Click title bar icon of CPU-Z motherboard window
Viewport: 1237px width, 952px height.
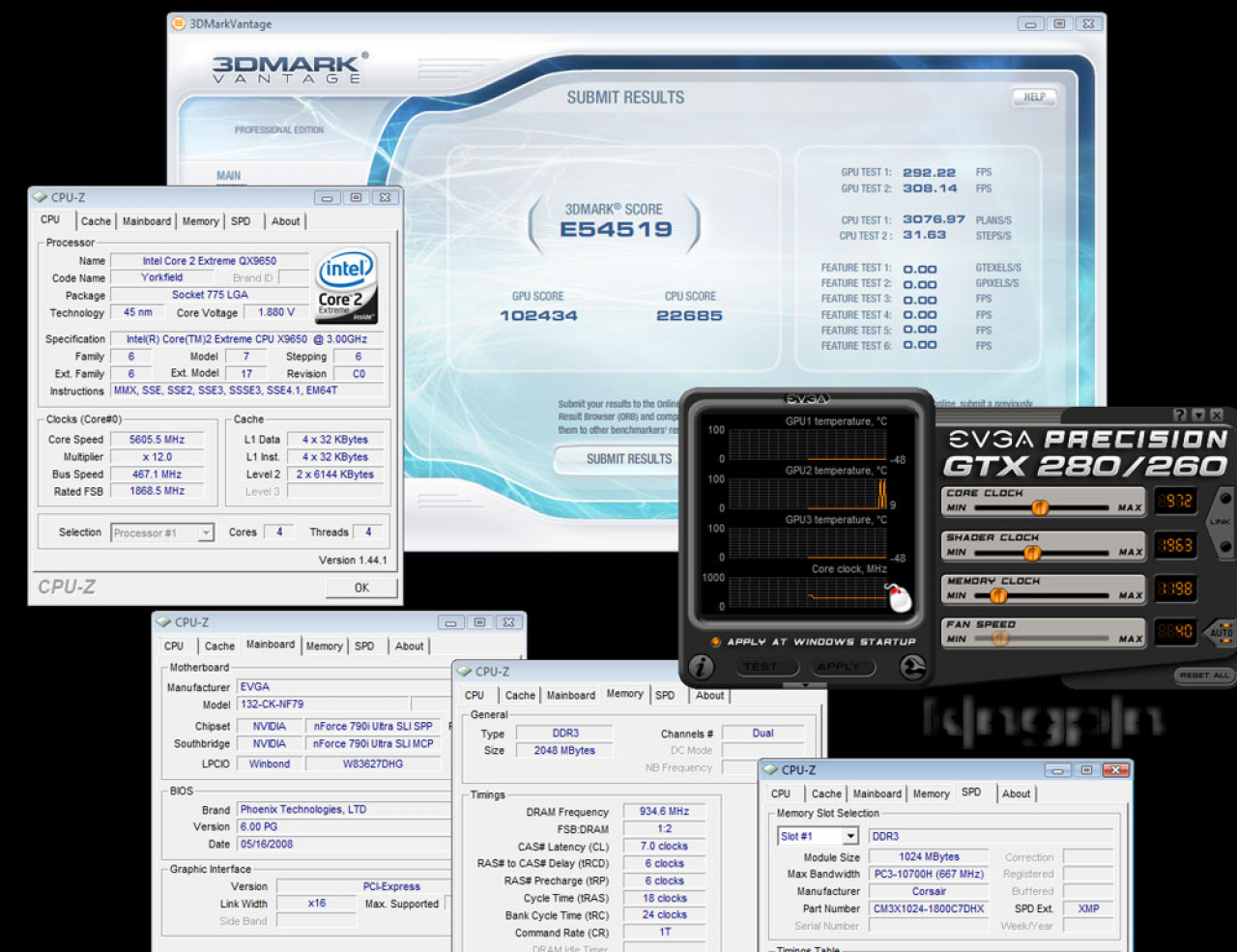pos(163,622)
